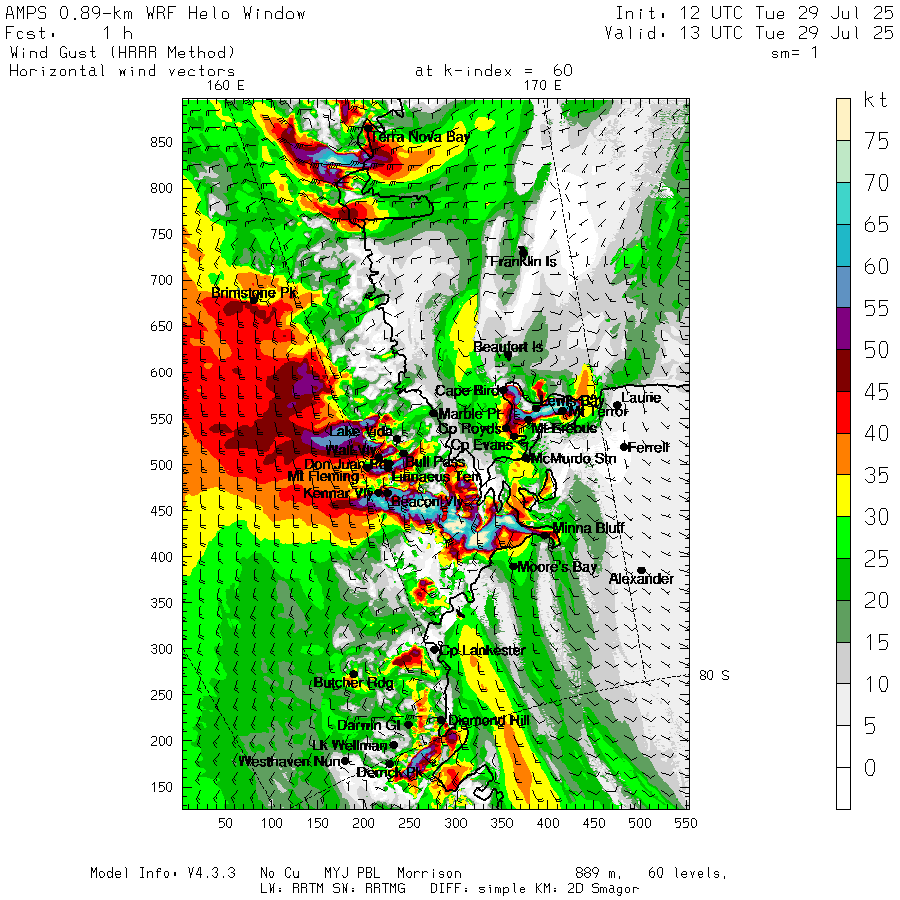Select the 'Lk Wellman' label
900x900 pixels.
tap(350, 746)
